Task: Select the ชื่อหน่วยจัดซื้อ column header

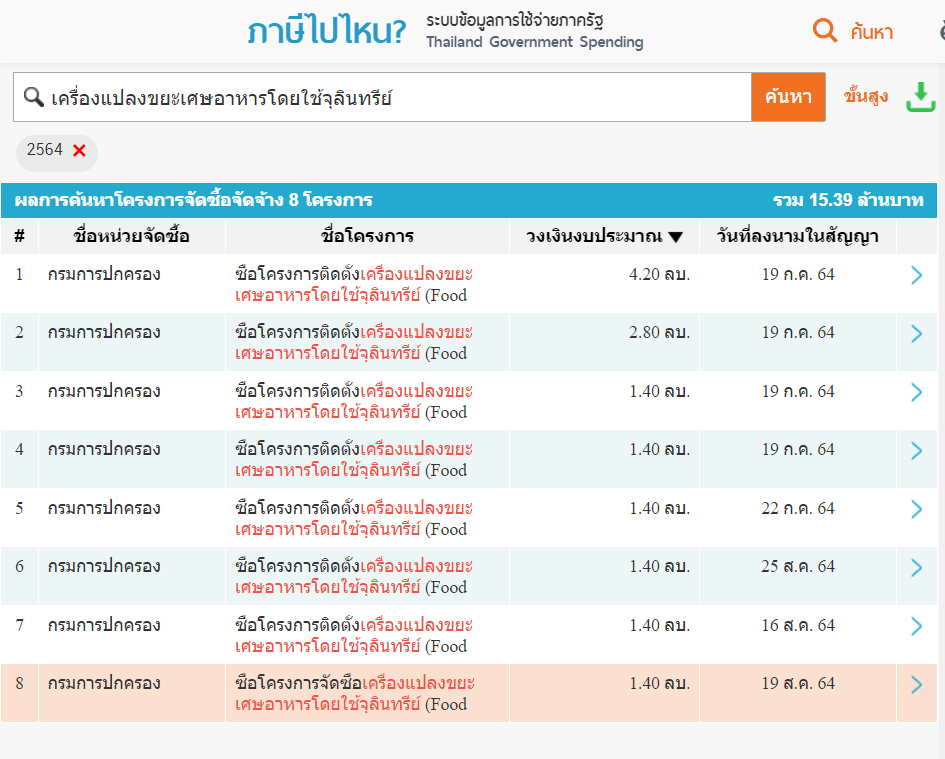Action: click(x=131, y=237)
